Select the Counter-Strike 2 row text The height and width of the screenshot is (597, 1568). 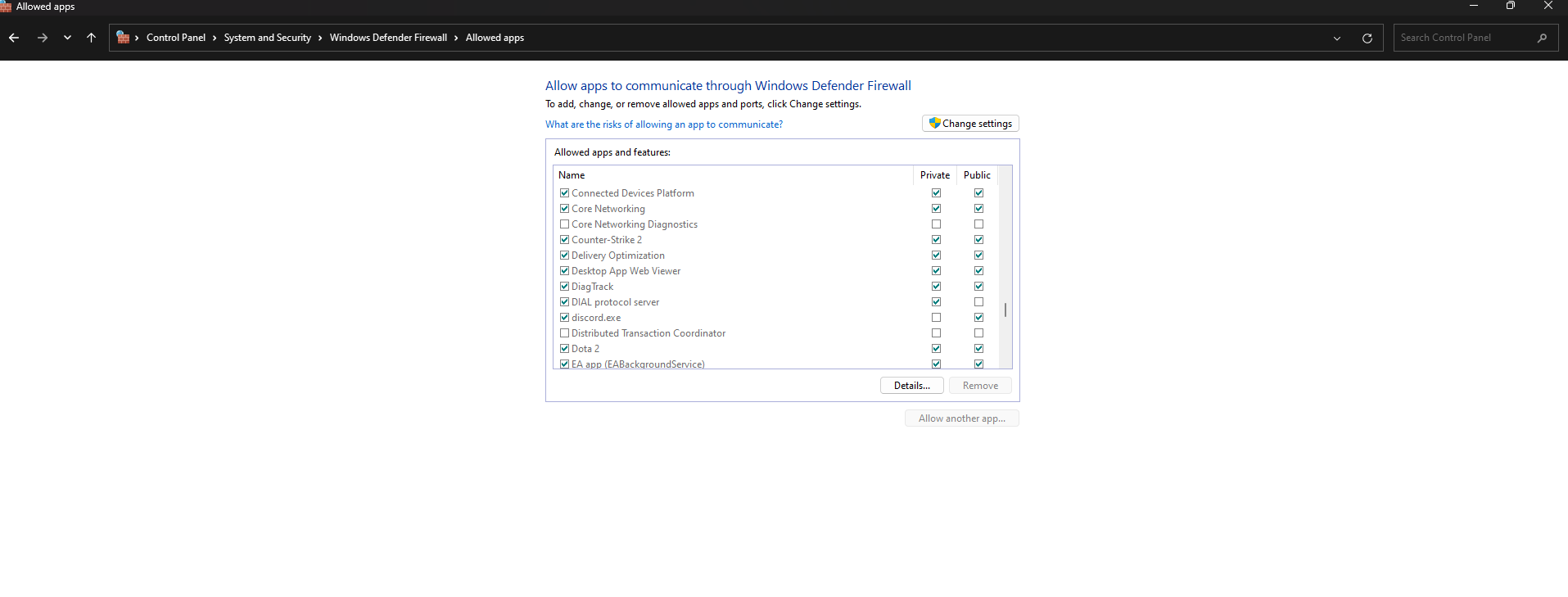(x=607, y=240)
